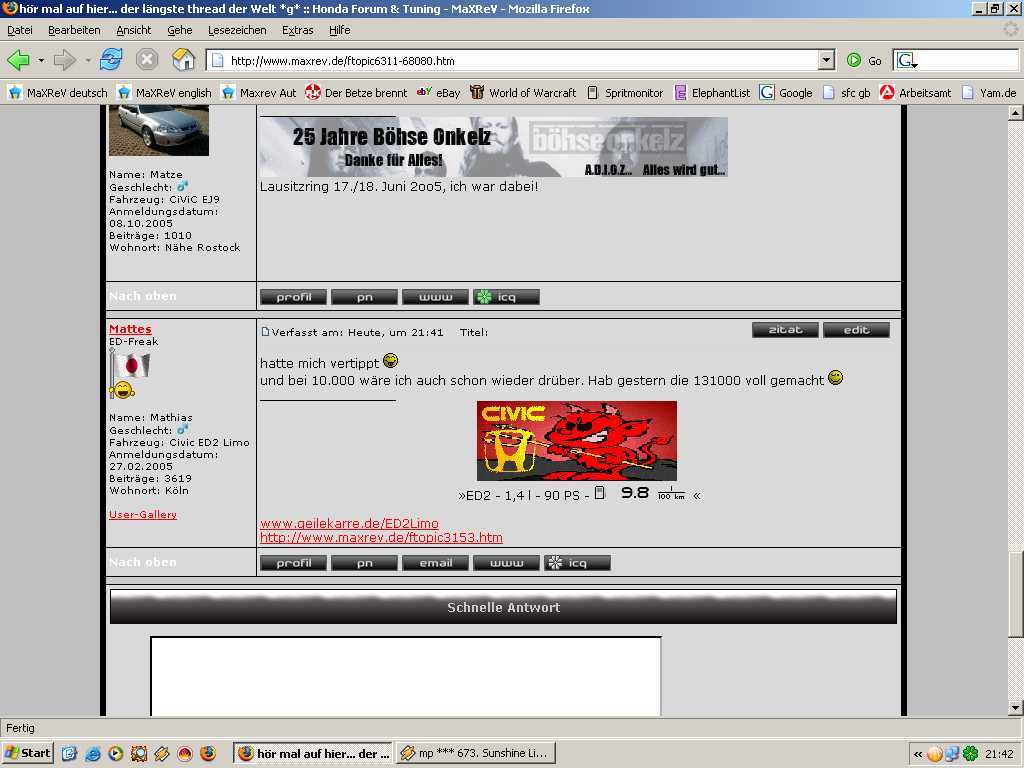Click the page scrollbar up arrow
Image resolution: width=1024 pixels, height=768 pixels.
[1016, 112]
